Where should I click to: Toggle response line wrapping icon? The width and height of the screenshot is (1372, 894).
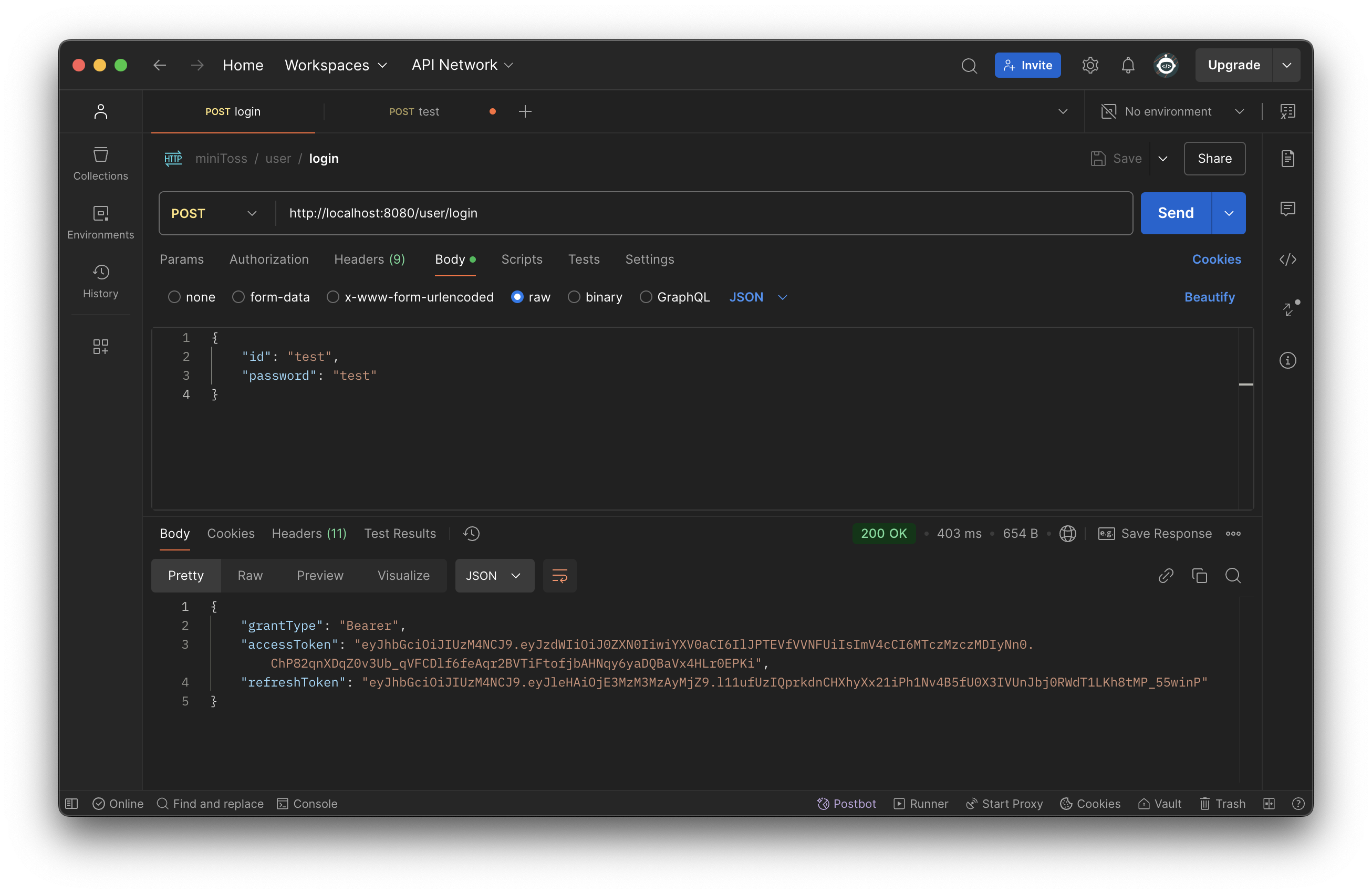pyautogui.click(x=559, y=575)
